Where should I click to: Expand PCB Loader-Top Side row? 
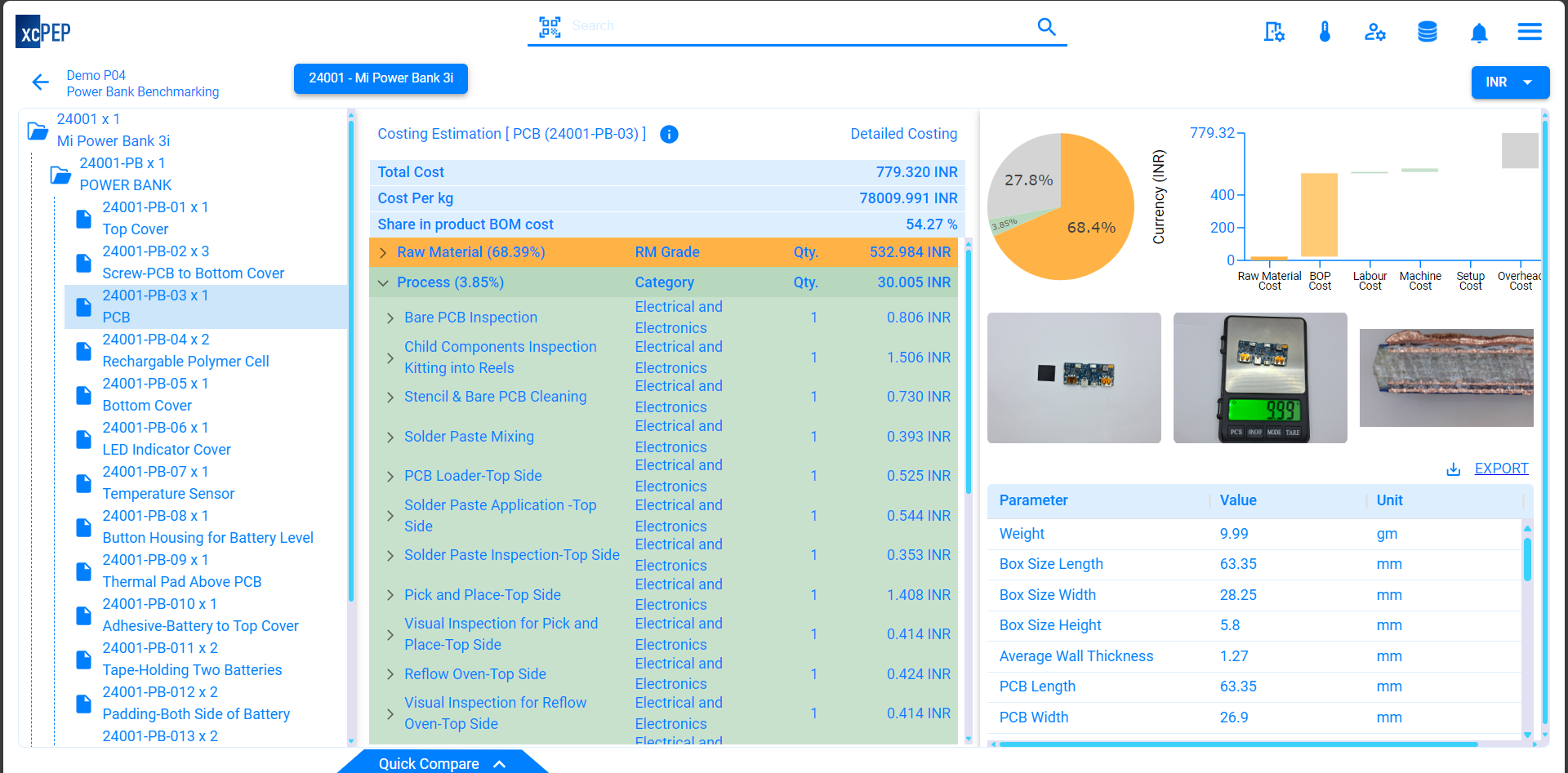390,477
